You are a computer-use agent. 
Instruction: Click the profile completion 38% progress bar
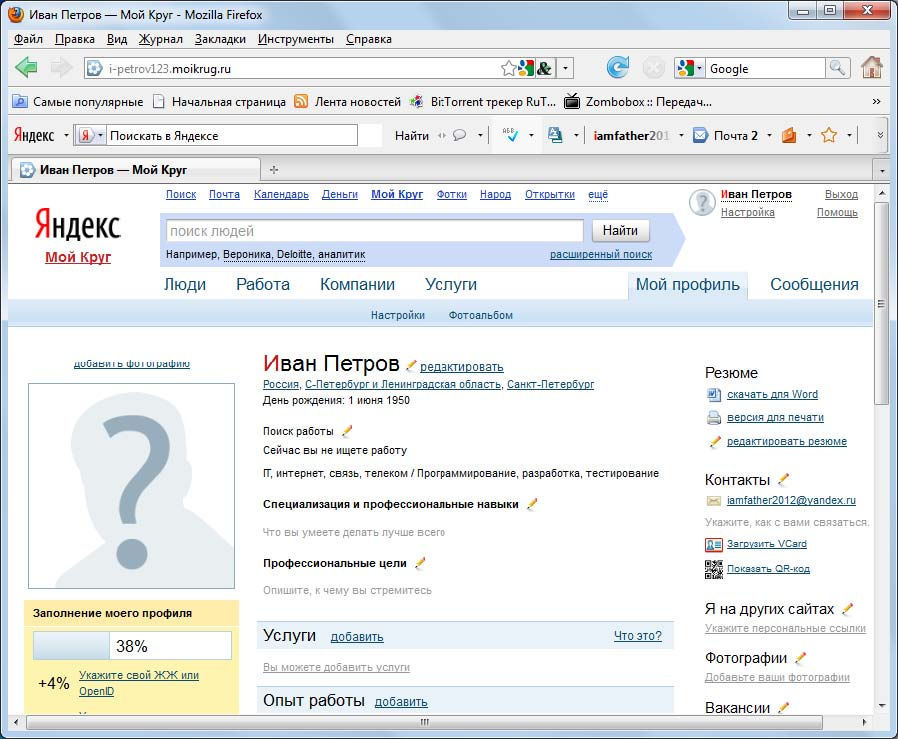tap(132, 645)
